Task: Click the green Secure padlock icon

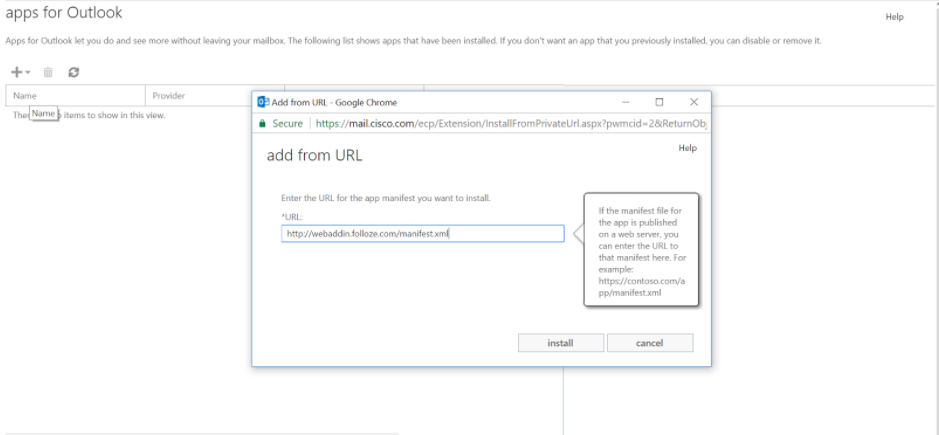Action: (261, 123)
